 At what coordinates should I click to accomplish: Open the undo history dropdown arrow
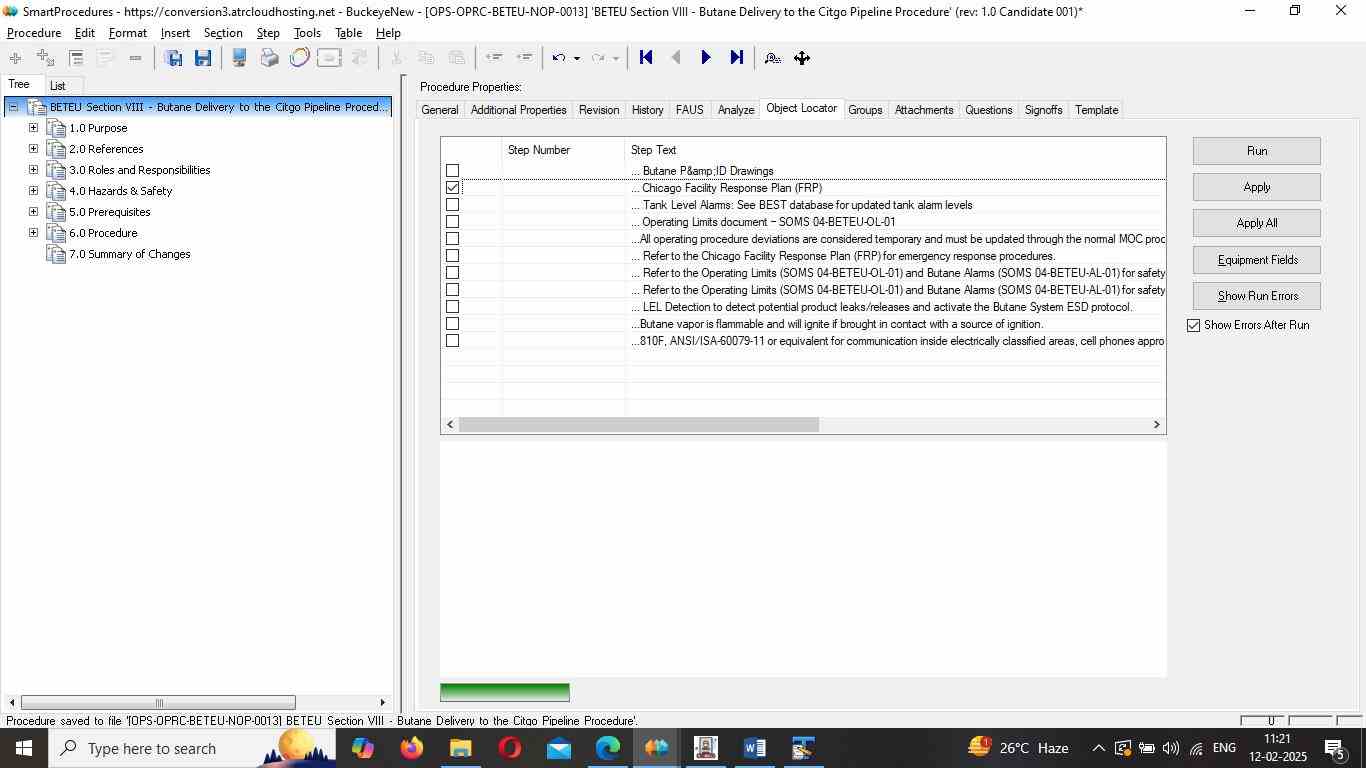pyautogui.click(x=577, y=58)
